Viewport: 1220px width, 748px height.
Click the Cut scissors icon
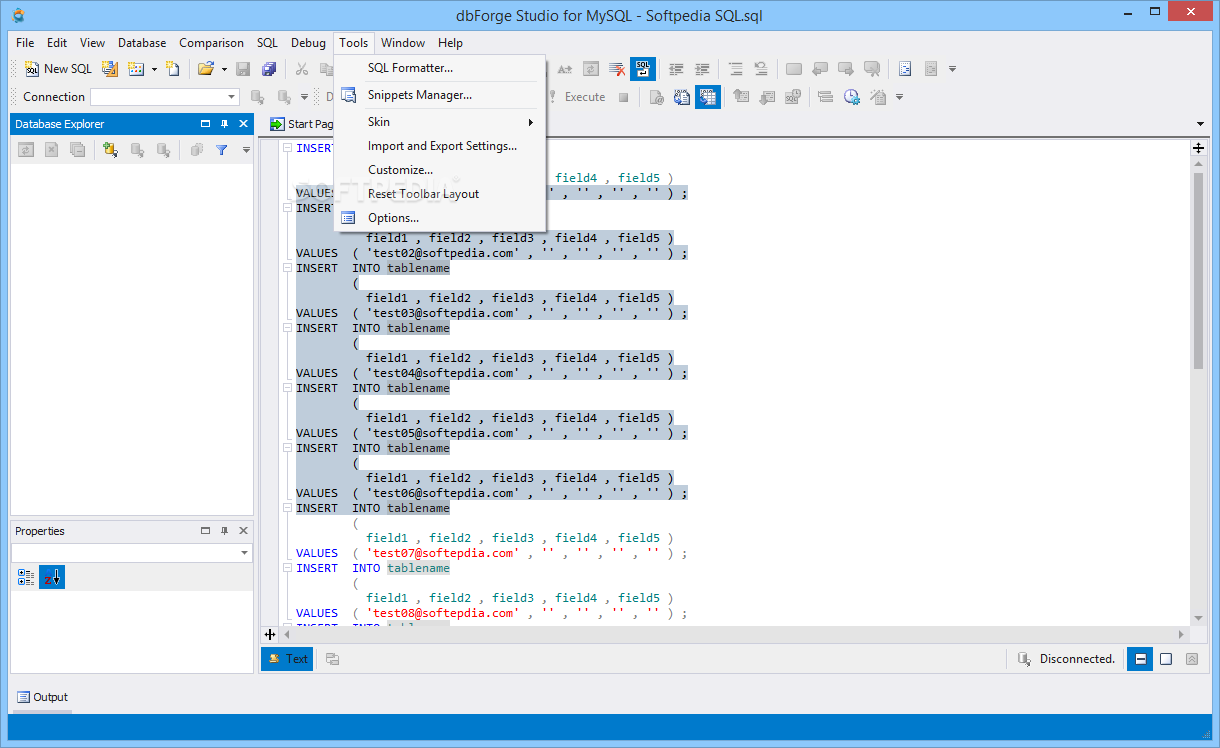[x=301, y=69]
